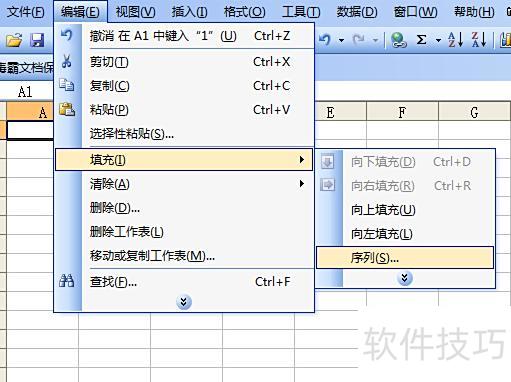511x382 pixels.
Task: Click the Chart Wizard icon at toolbar edge
Action: 506,40
